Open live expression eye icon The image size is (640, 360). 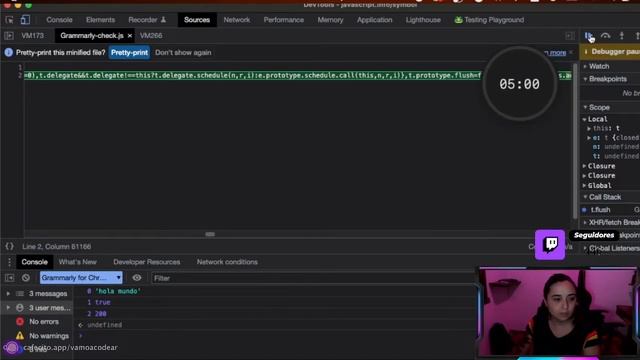point(137,278)
